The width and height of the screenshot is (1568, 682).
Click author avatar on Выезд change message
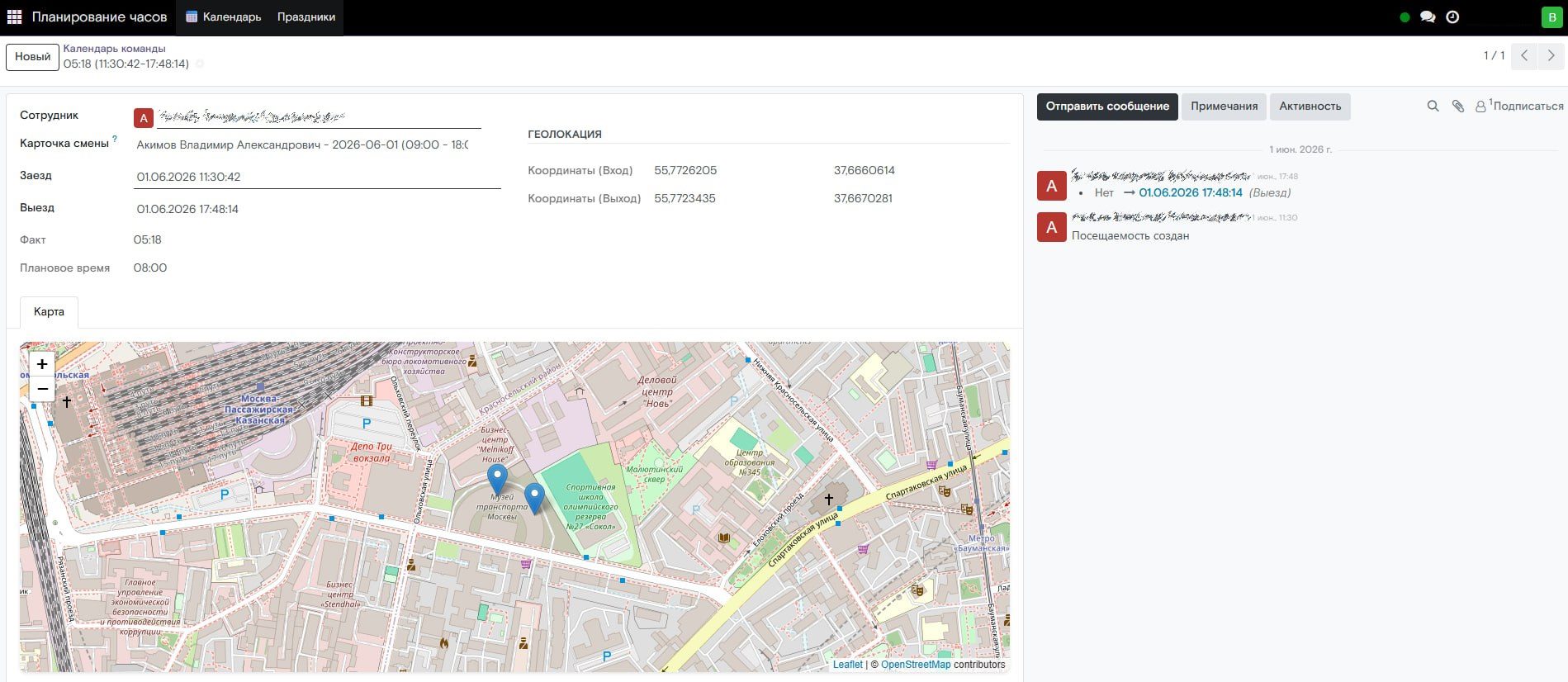[x=1051, y=186]
